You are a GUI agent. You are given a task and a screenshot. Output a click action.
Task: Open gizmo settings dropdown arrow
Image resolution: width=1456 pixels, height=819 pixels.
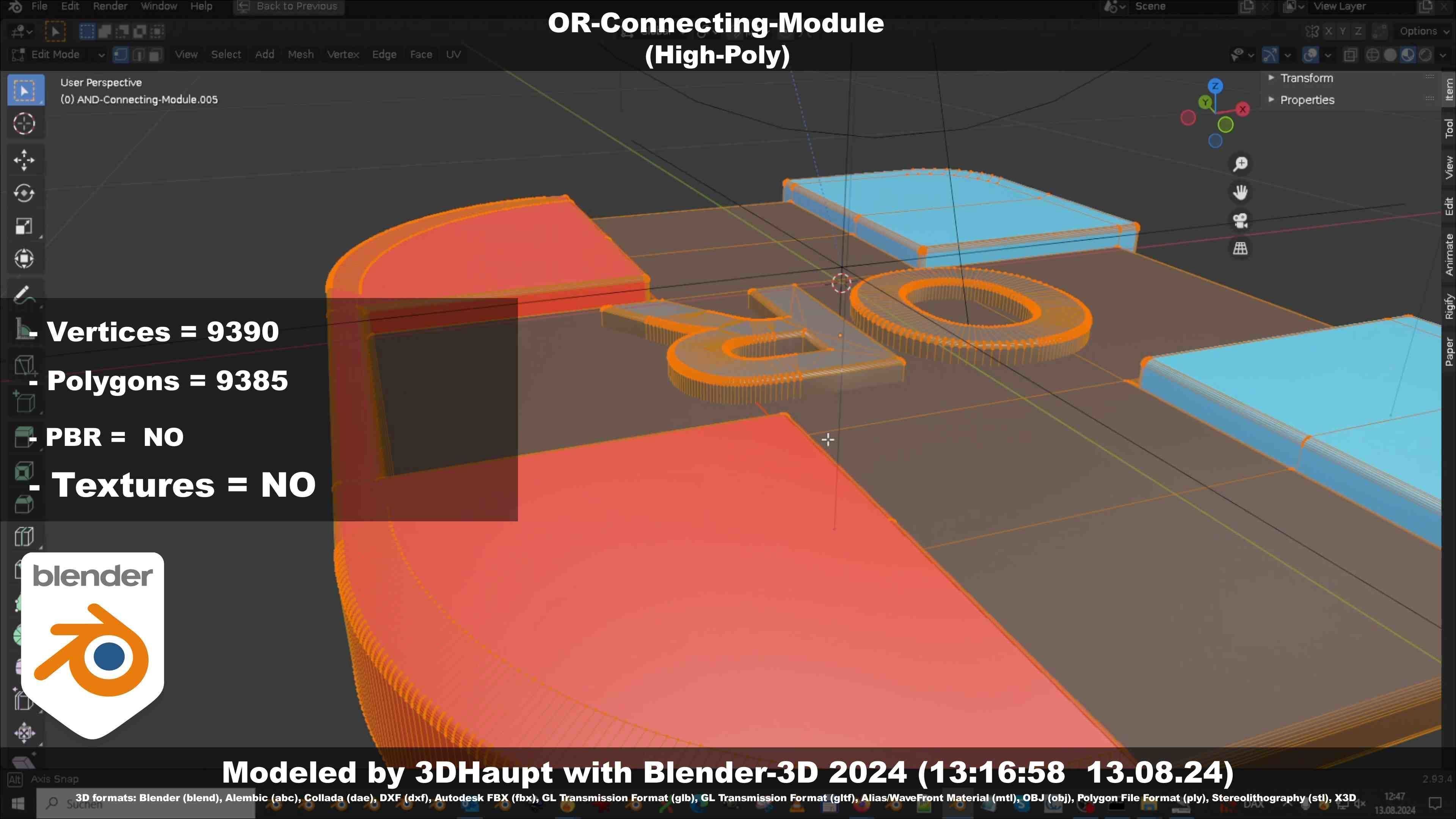[1288, 55]
